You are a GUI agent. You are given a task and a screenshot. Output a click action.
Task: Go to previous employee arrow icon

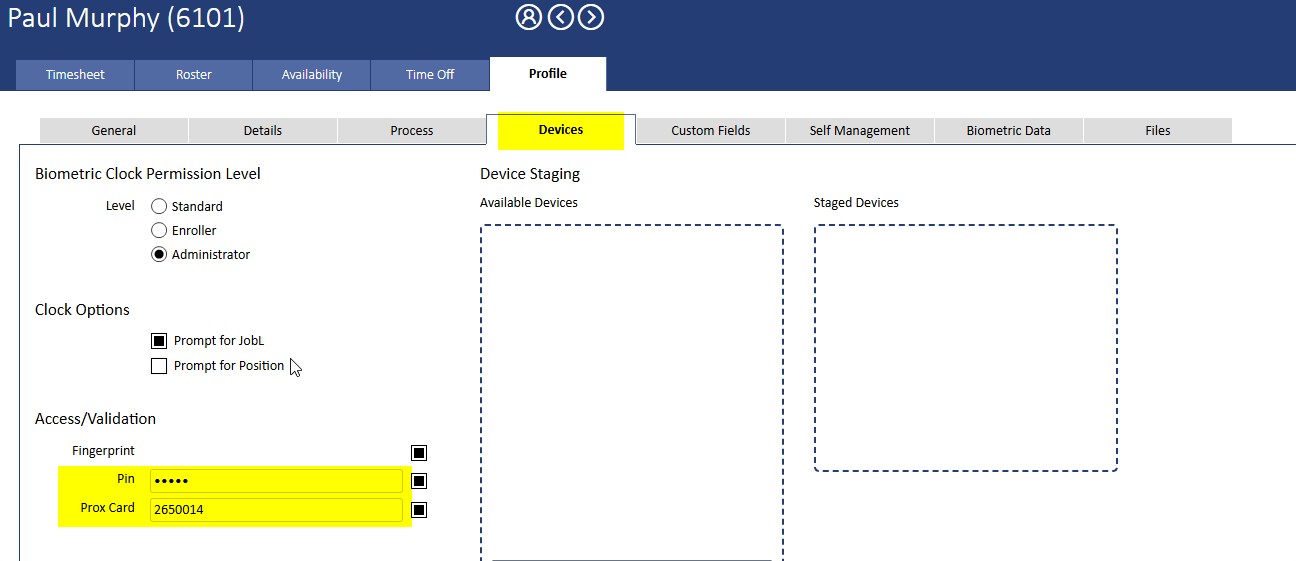pyautogui.click(x=560, y=17)
